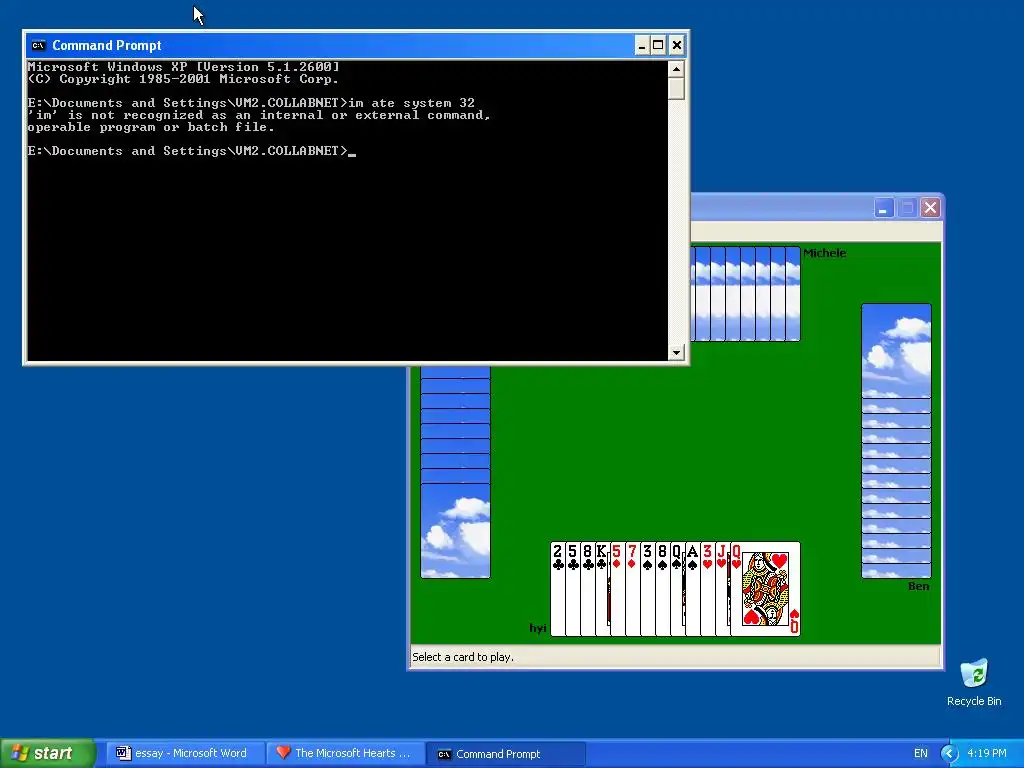Click the left opponent's face-down cards
Screen dimensions: 1024x768
coord(455,472)
